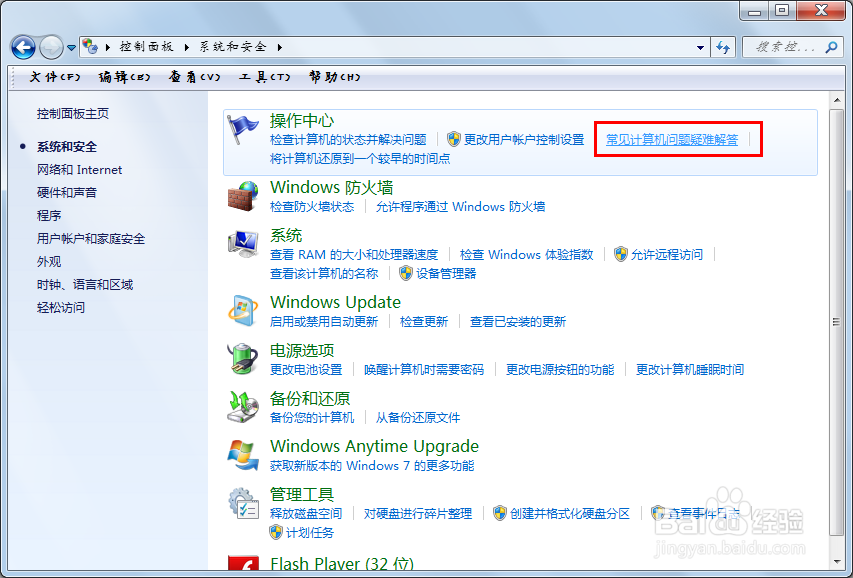Image resolution: width=853 pixels, height=578 pixels.
Task: Click the Windows Firewall brick wall icon
Action: 243,196
